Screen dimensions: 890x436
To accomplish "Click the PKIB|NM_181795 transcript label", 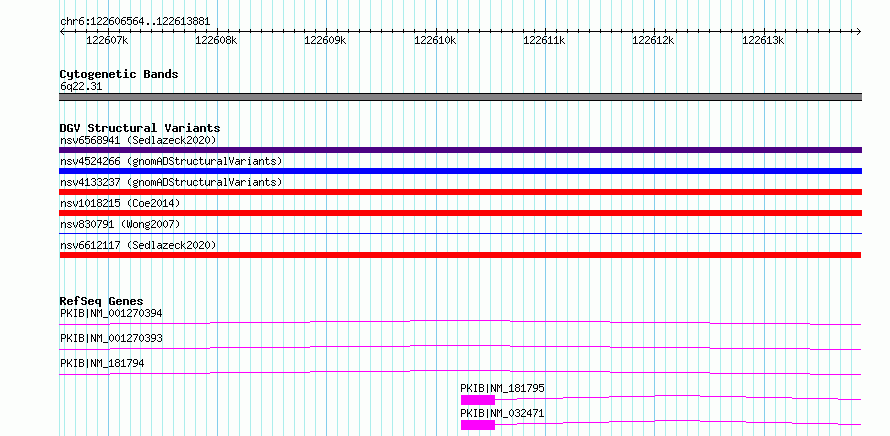I will coord(502,388).
